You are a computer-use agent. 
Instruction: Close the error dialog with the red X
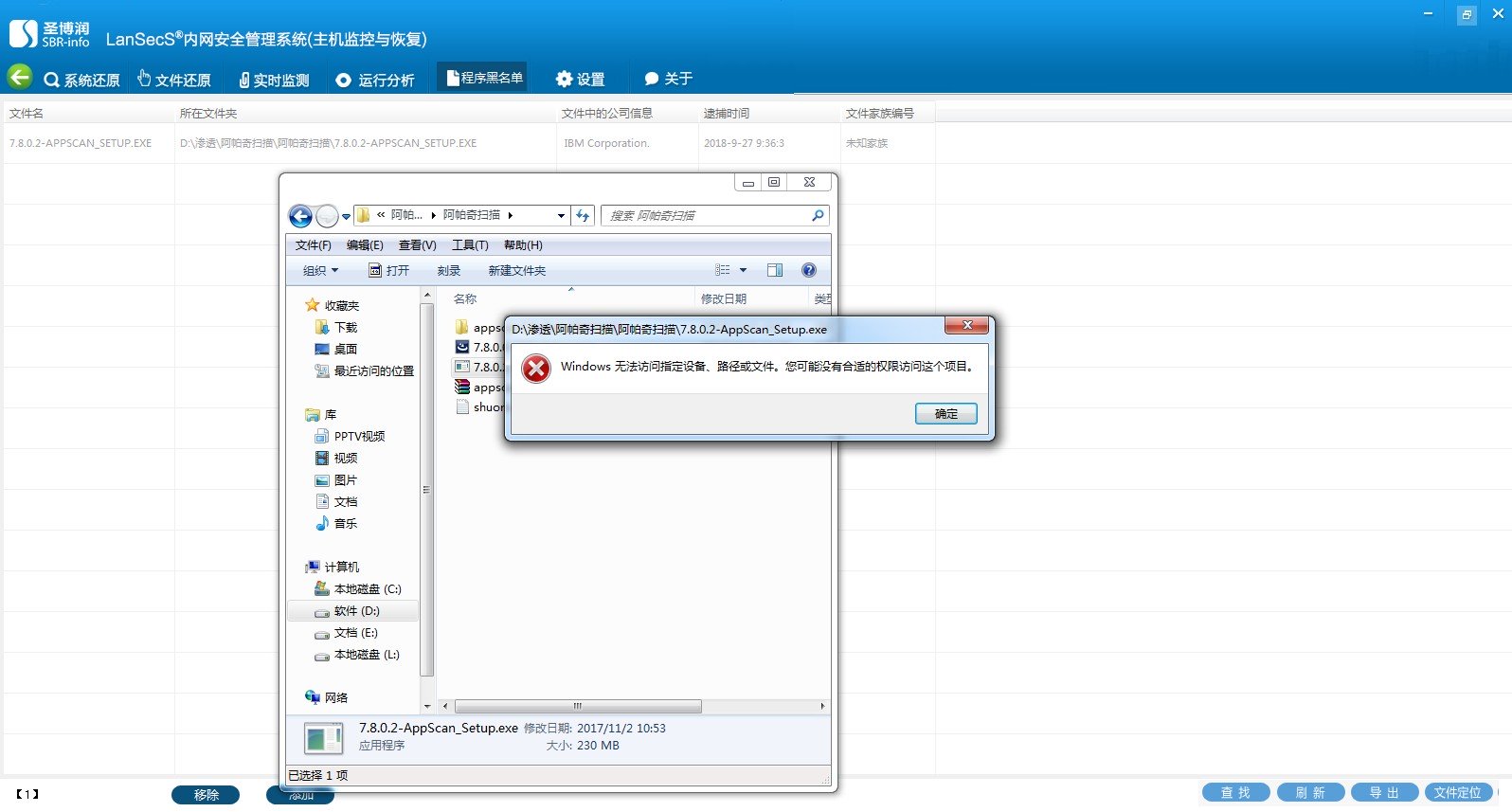(x=967, y=325)
